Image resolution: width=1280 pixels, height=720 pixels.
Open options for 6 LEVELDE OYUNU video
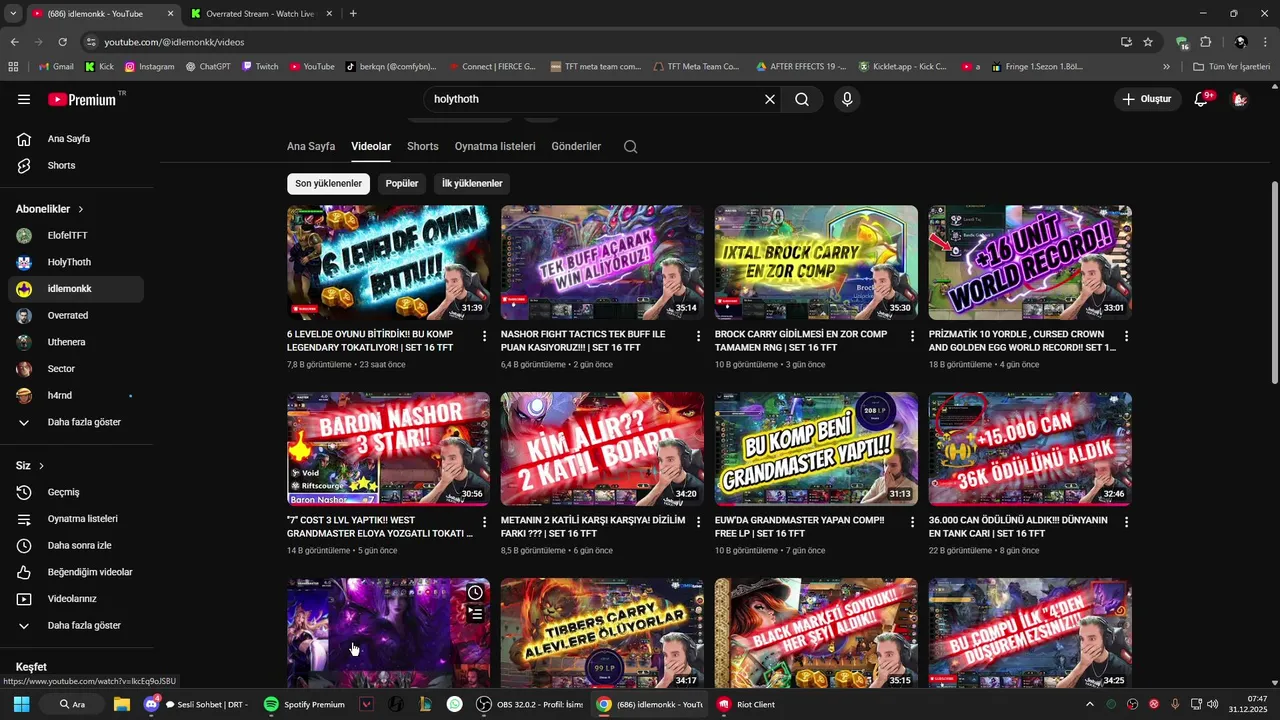[x=485, y=336]
